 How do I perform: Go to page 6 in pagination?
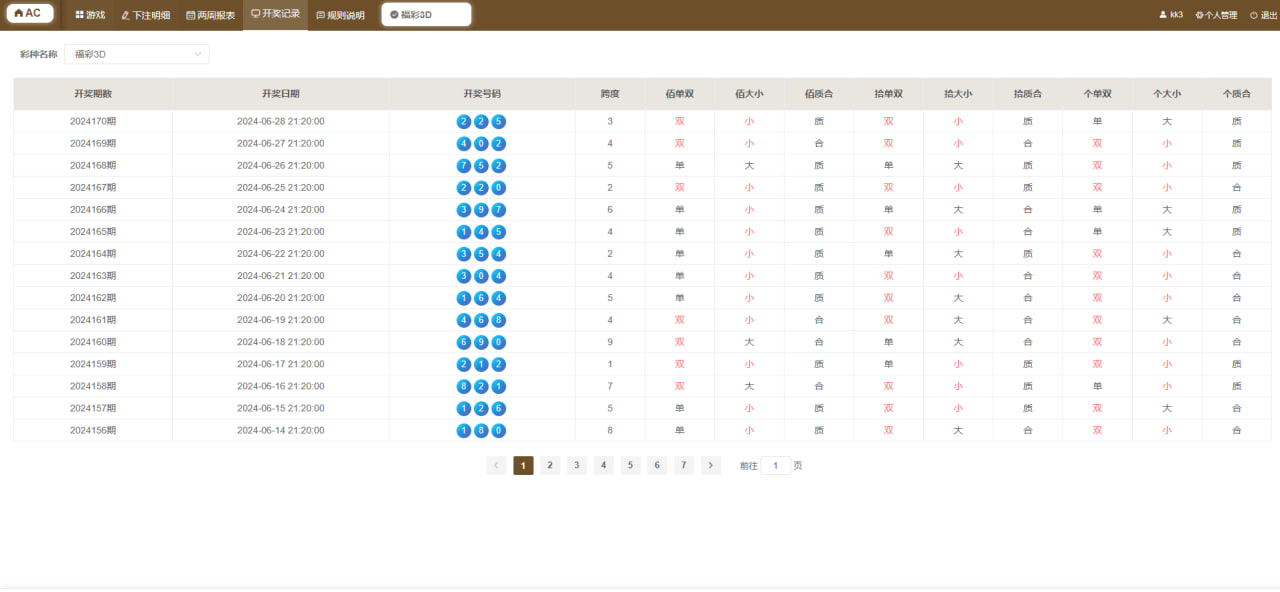click(657, 465)
